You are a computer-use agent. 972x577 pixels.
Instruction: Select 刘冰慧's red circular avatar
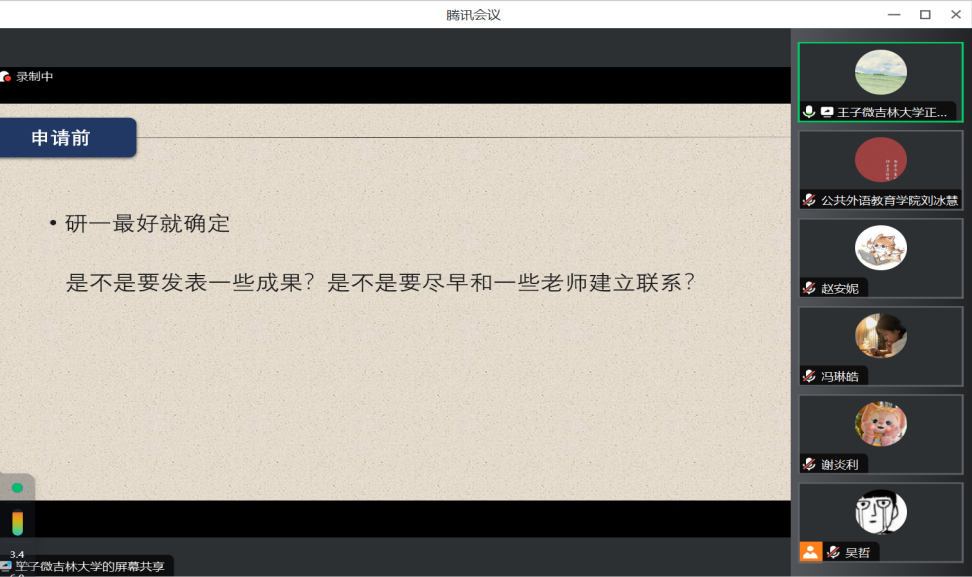click(880, 160)
